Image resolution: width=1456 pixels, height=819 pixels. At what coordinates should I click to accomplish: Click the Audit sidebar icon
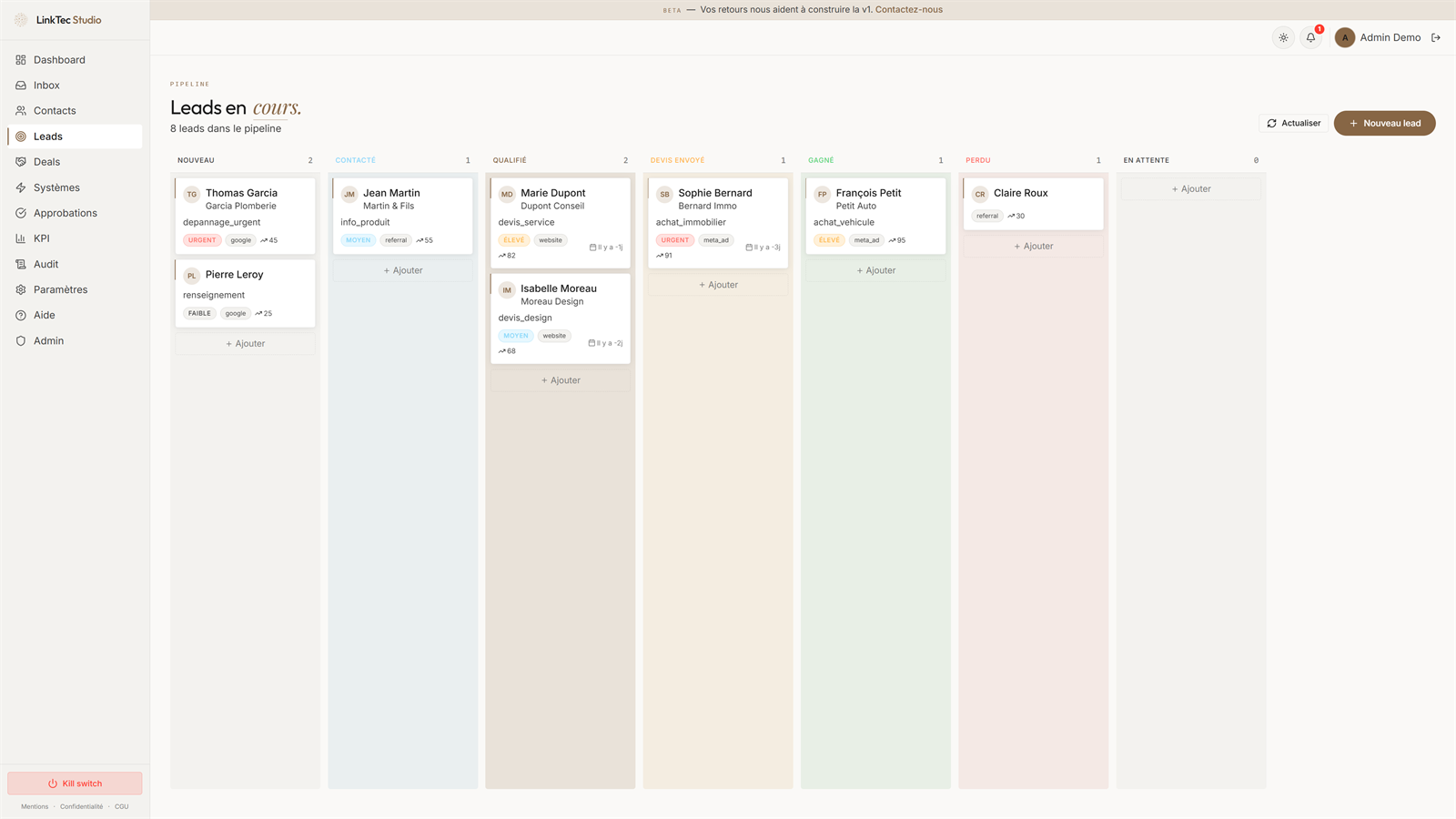[21, 264]
